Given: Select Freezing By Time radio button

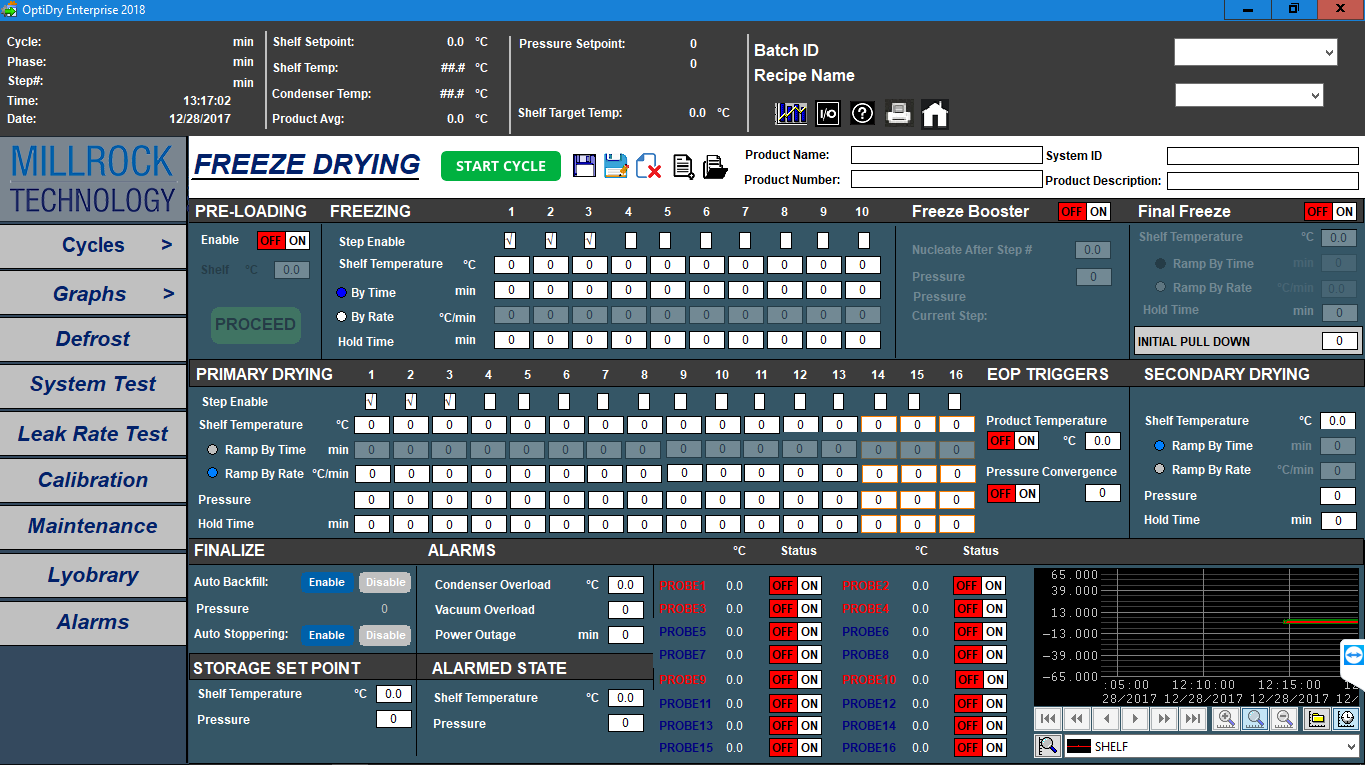Looking at the screenshot, I should (342, 293).
